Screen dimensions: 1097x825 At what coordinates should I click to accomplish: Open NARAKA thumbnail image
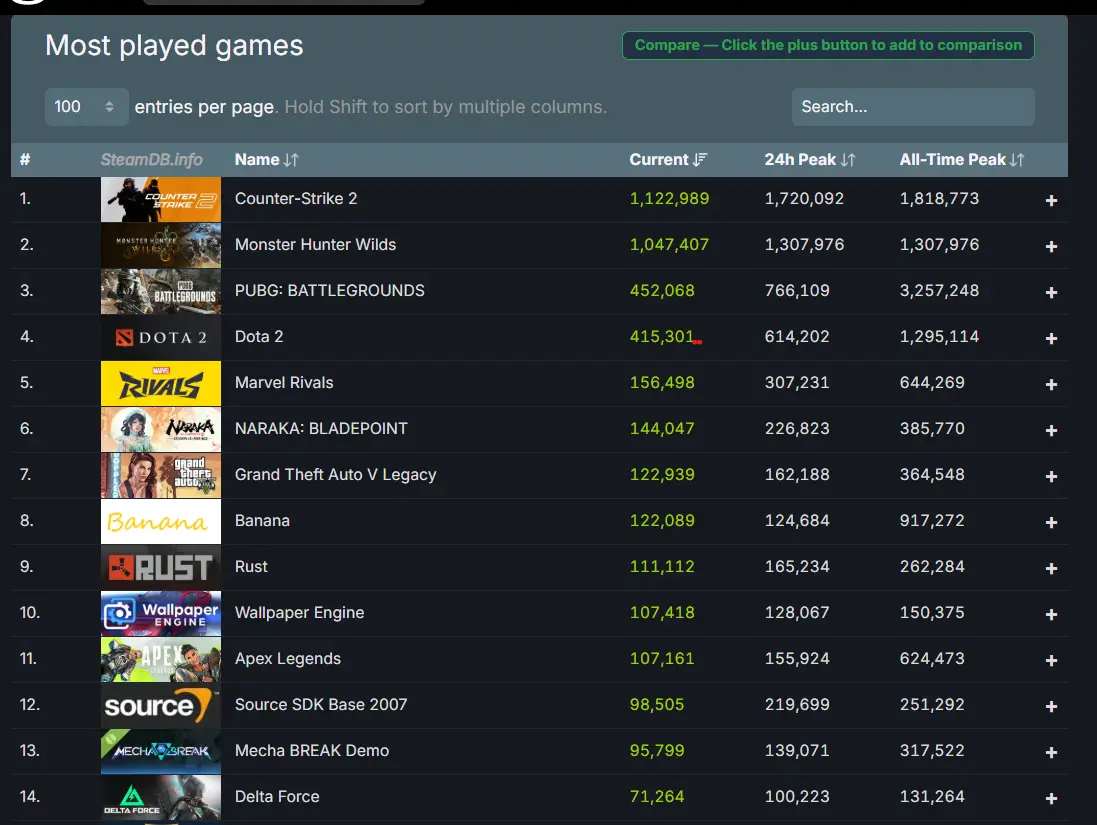161,430
